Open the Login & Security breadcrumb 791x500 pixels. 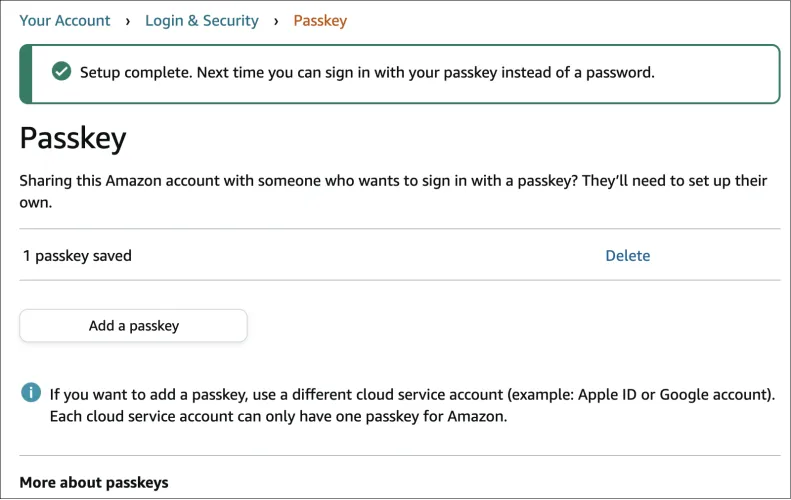202,21
